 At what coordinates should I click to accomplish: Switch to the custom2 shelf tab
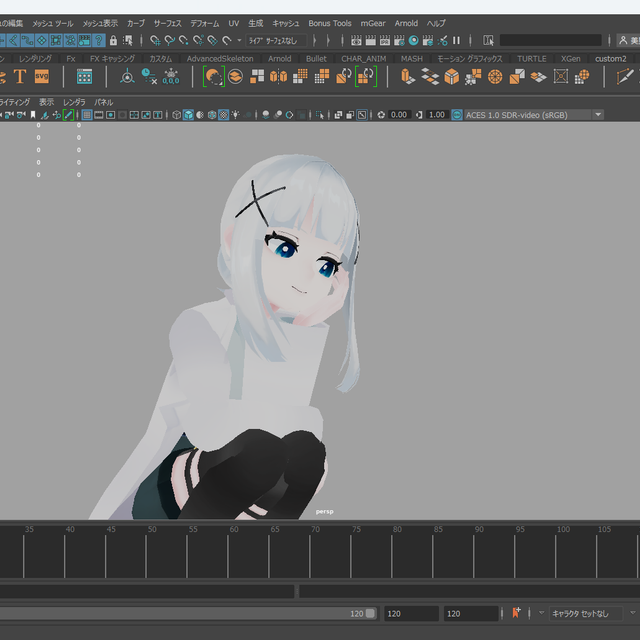point(611,58)
